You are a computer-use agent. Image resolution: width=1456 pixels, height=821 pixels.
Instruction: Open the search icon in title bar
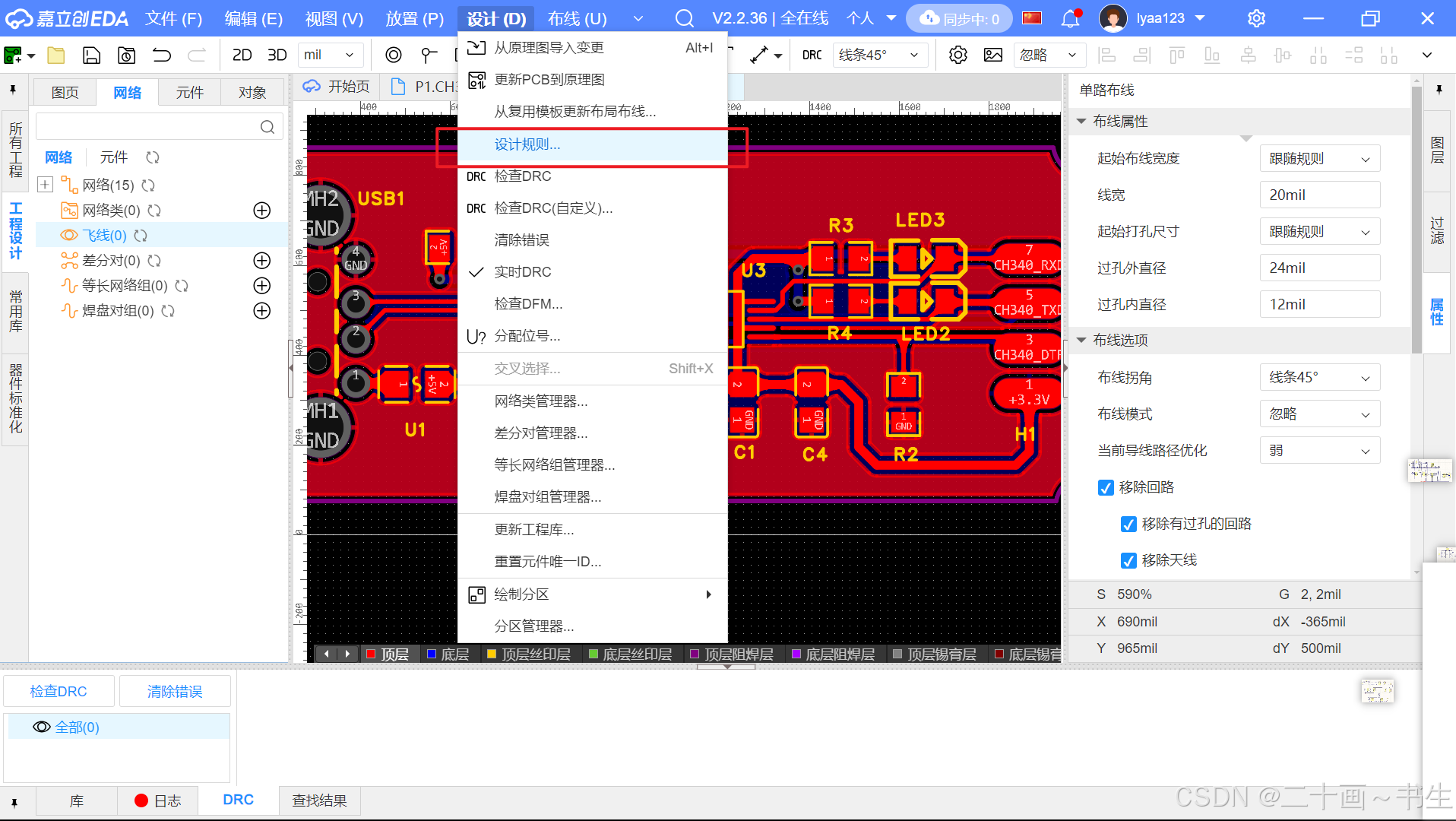[x=685, y=18]
